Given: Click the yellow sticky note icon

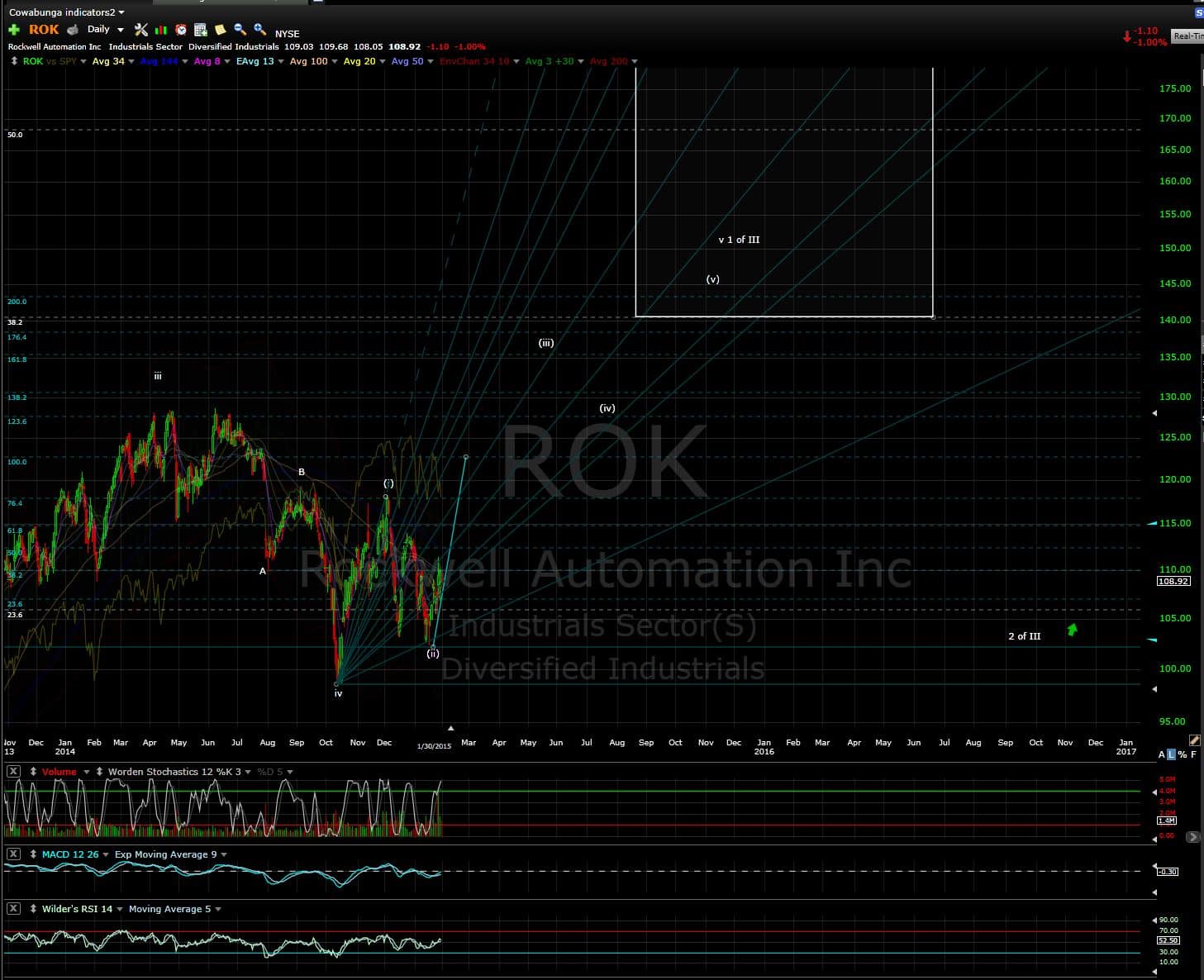Looking at the screenshot, I should pyautogui.click(x=221, y=30).
